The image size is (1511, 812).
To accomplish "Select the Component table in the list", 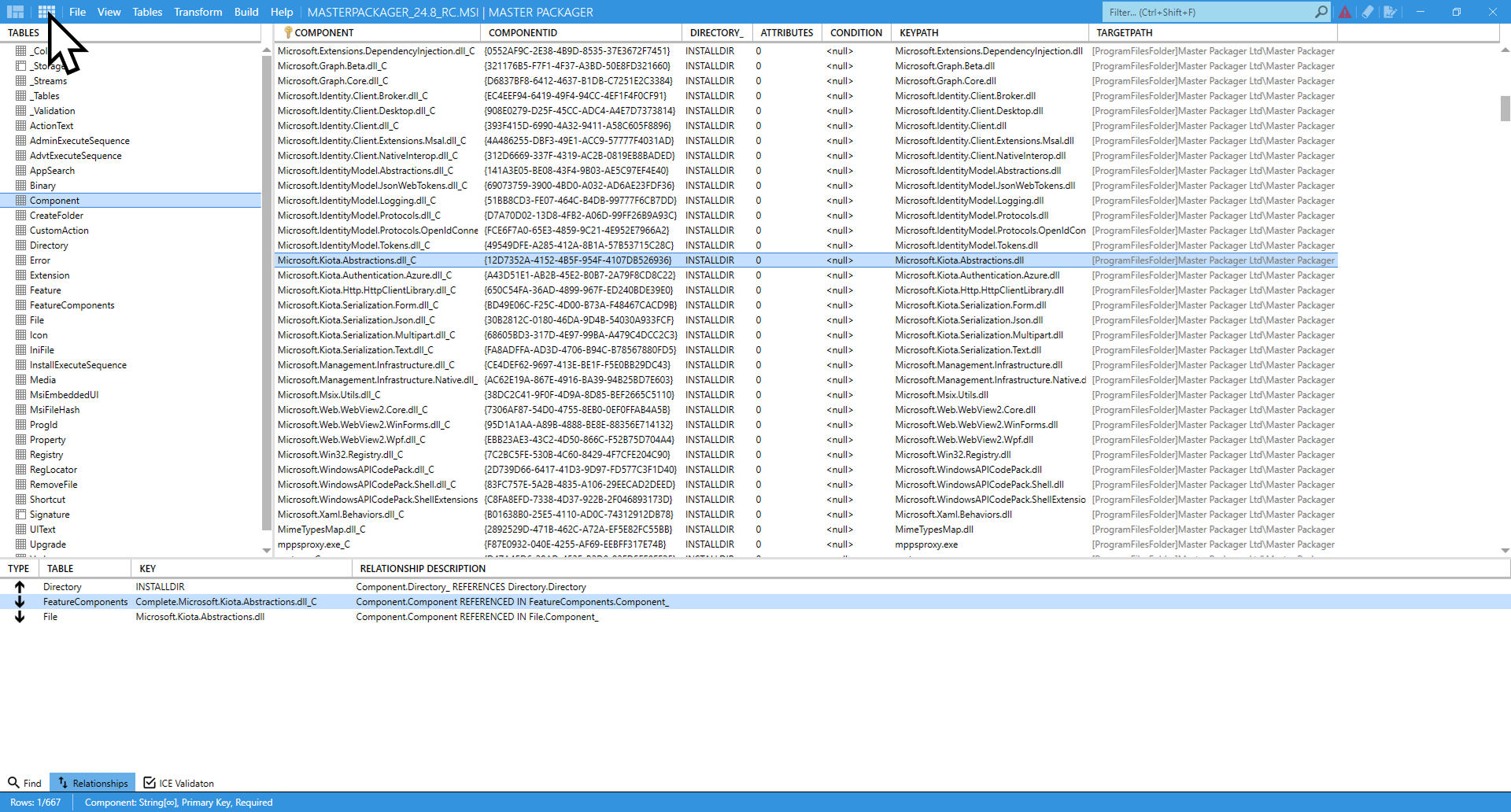I will [x=131, y=201].
